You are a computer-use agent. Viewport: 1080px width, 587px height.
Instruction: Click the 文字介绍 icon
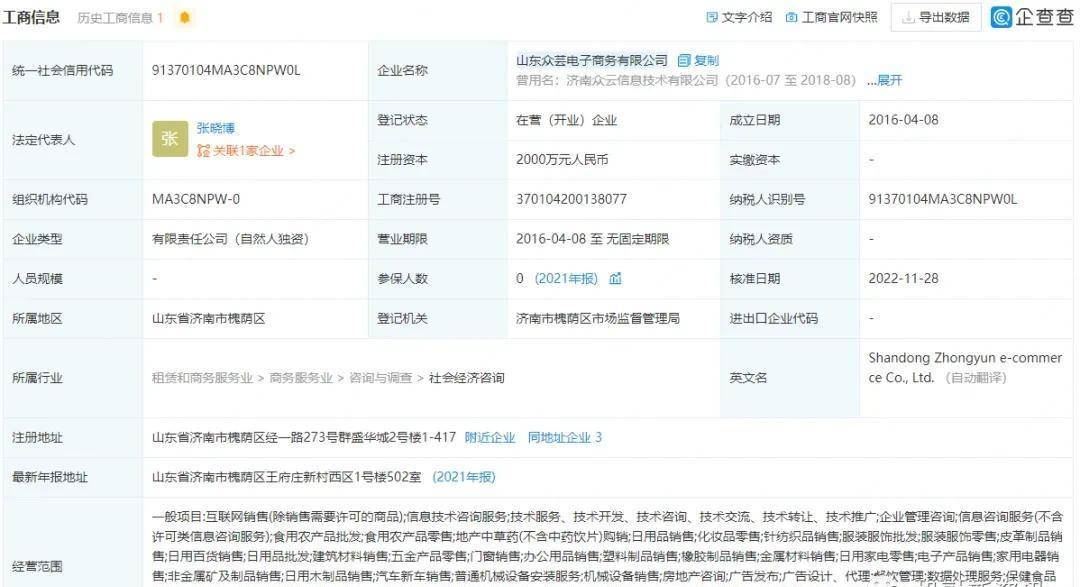click(712, 17)
